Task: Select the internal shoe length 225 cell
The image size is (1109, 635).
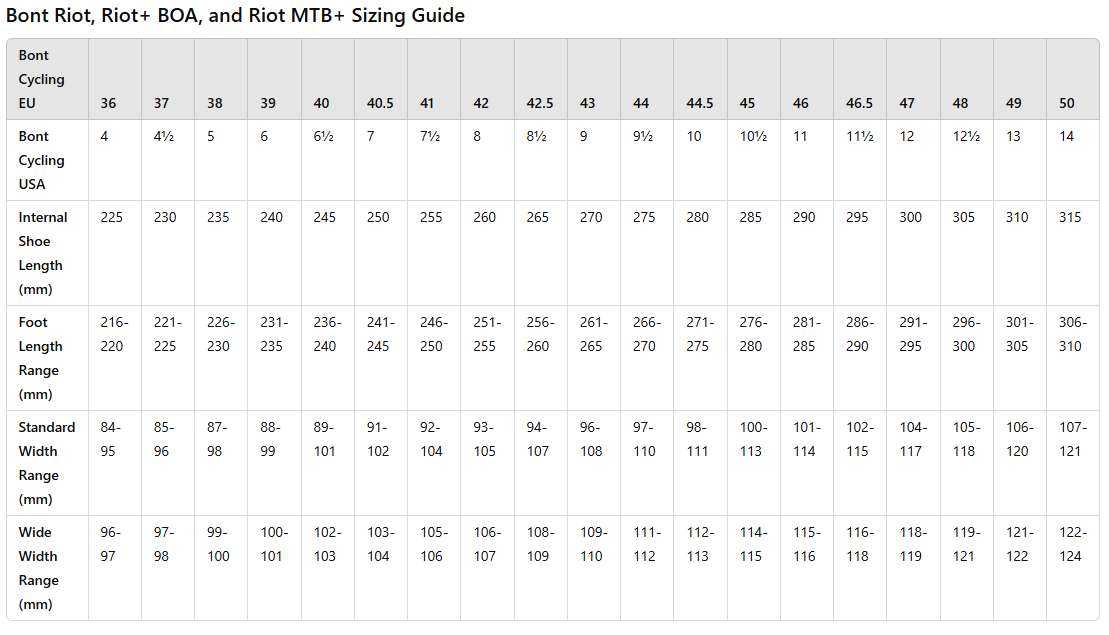Action: [x=112, y=218]
